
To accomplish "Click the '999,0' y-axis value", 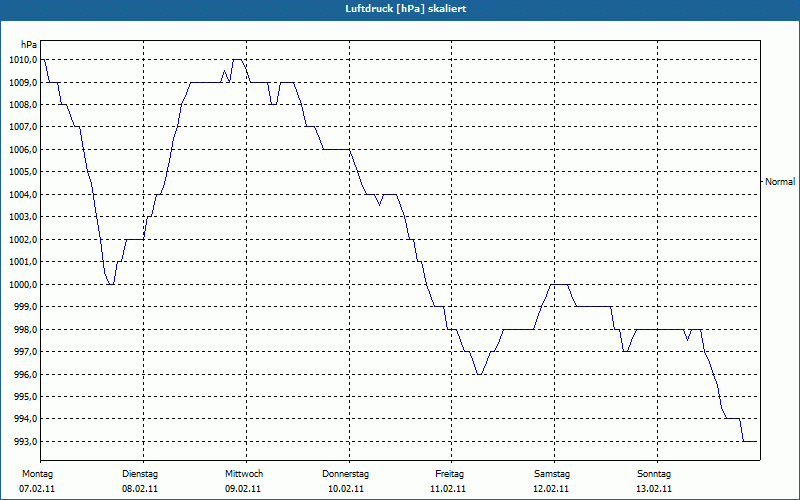I will click(26, 306).
